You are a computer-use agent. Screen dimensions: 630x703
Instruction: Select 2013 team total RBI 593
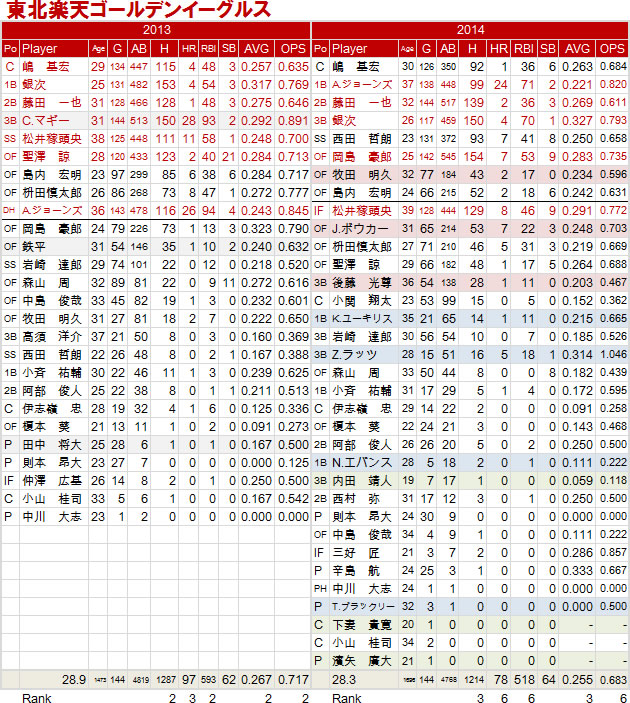[209, 680]
